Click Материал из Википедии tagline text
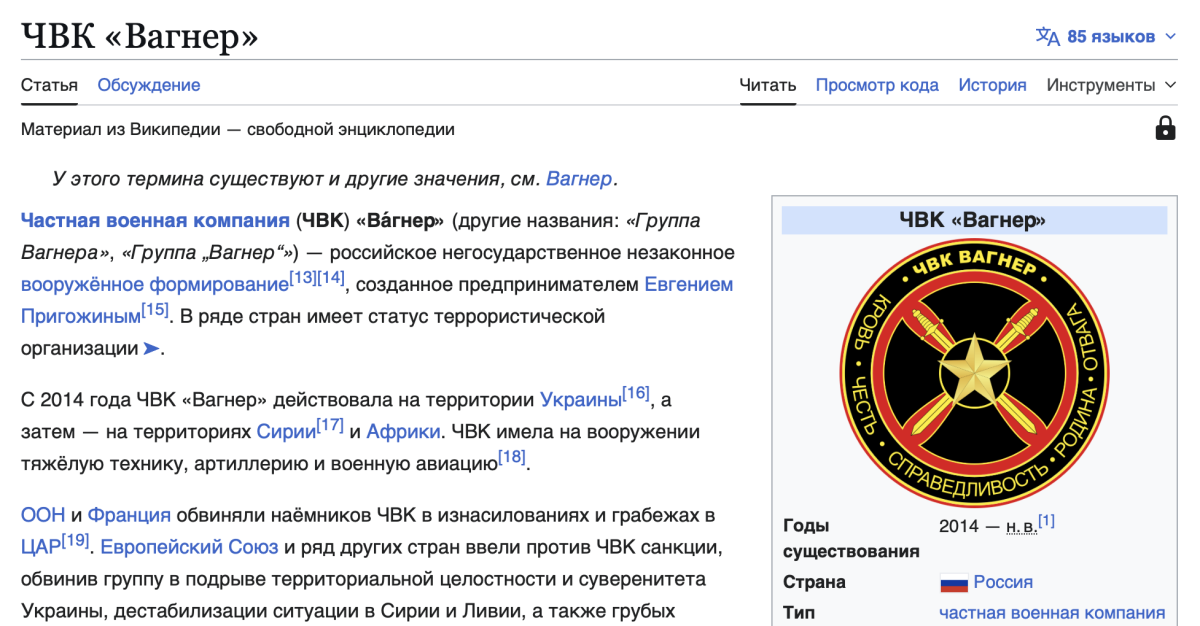 pos(238,129)
